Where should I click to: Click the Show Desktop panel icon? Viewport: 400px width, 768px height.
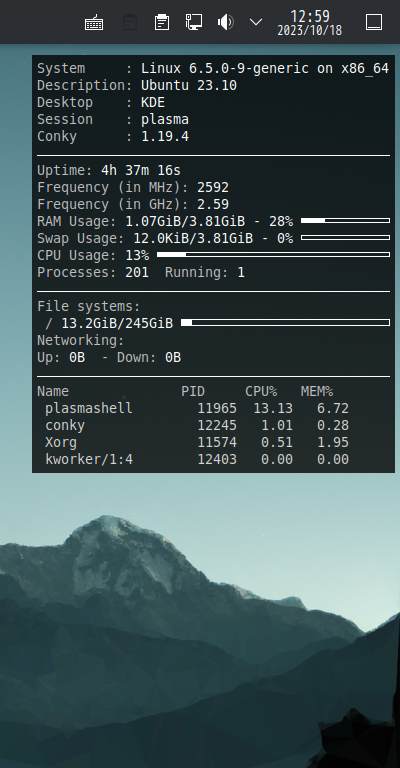374,22
